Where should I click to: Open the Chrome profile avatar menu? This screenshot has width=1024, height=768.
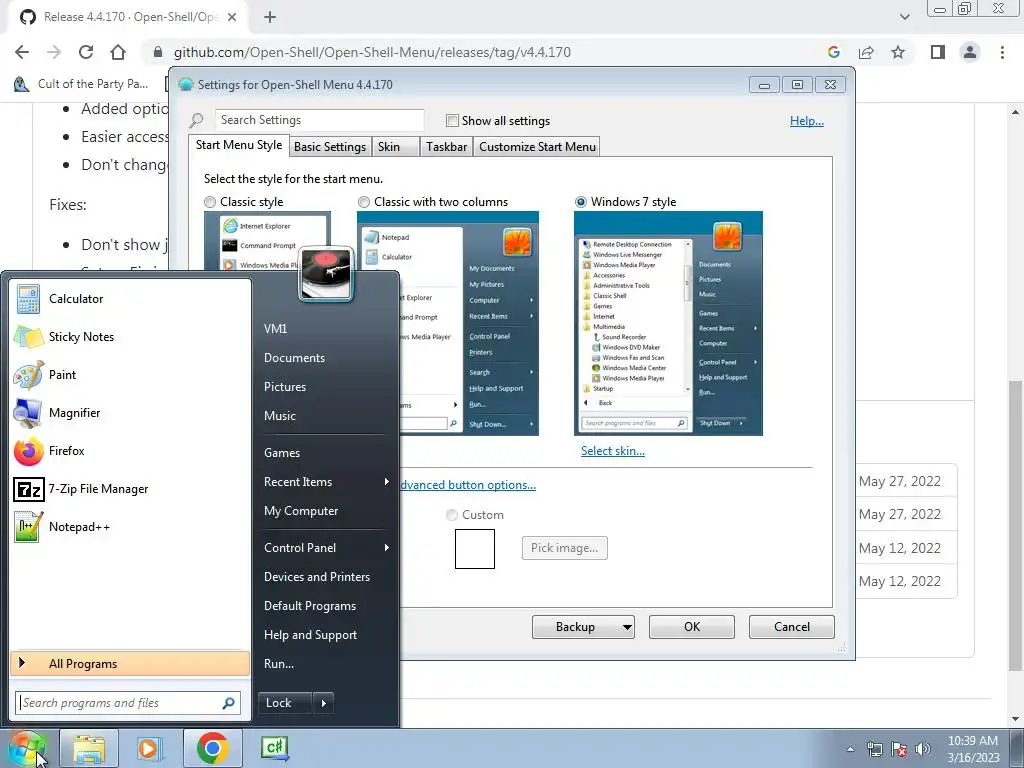[x=970, y=52]
